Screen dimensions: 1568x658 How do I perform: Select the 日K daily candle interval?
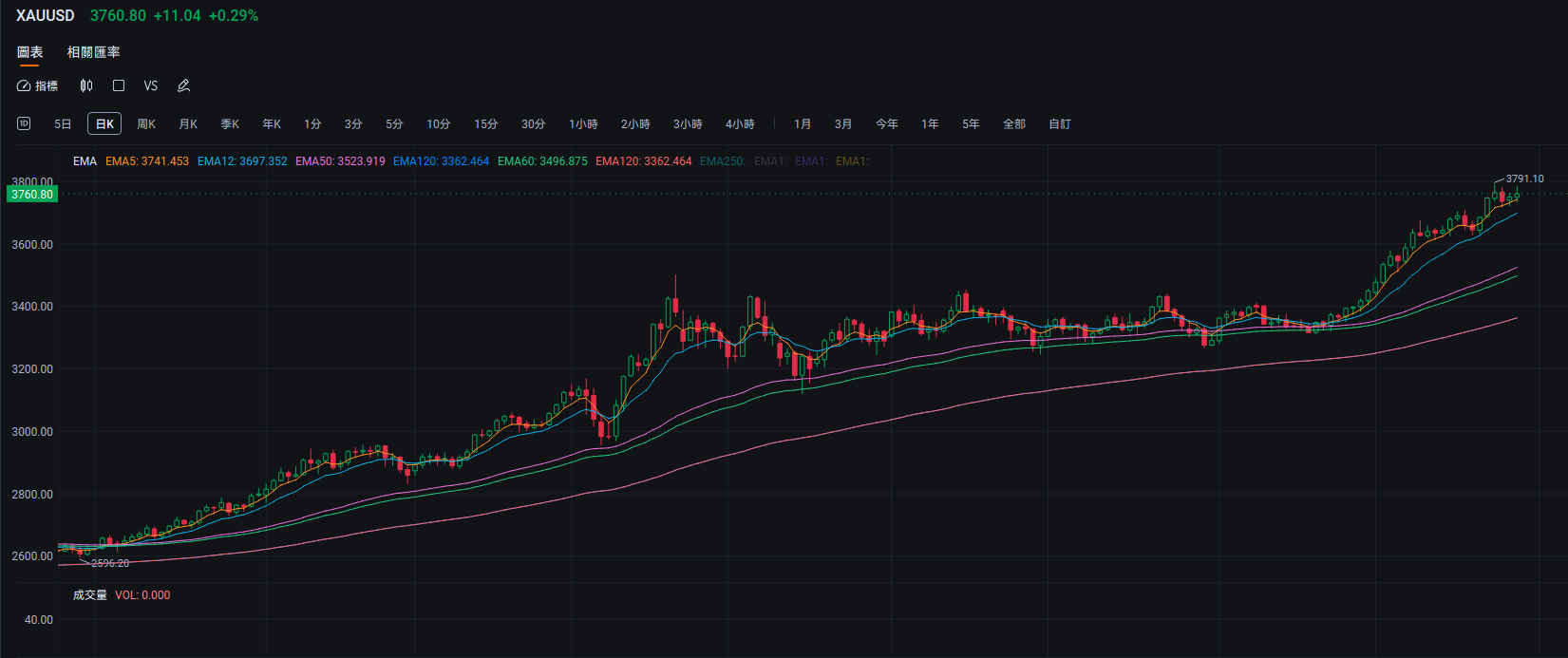[104, 123]
